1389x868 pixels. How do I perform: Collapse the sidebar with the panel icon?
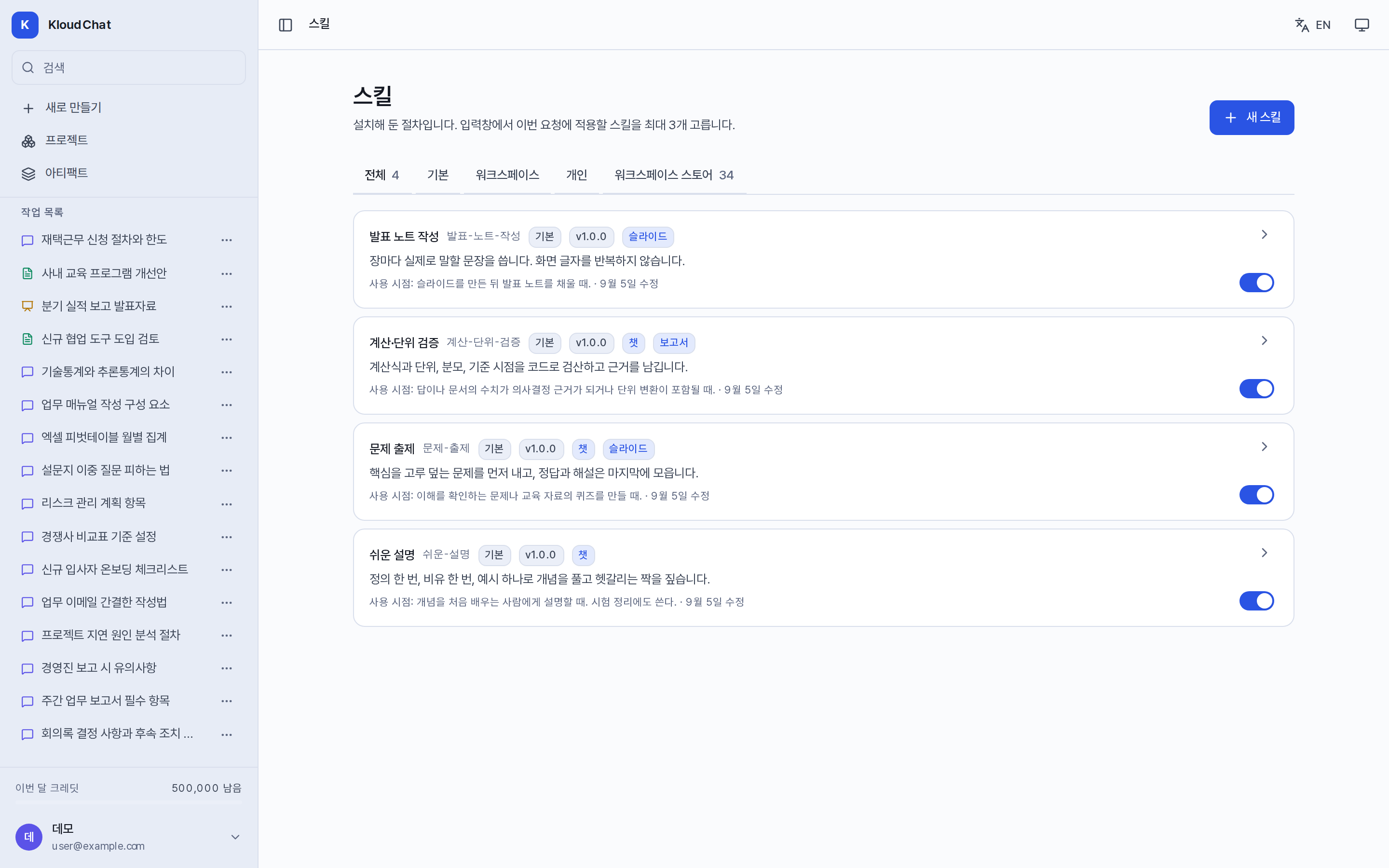(285, 25)
